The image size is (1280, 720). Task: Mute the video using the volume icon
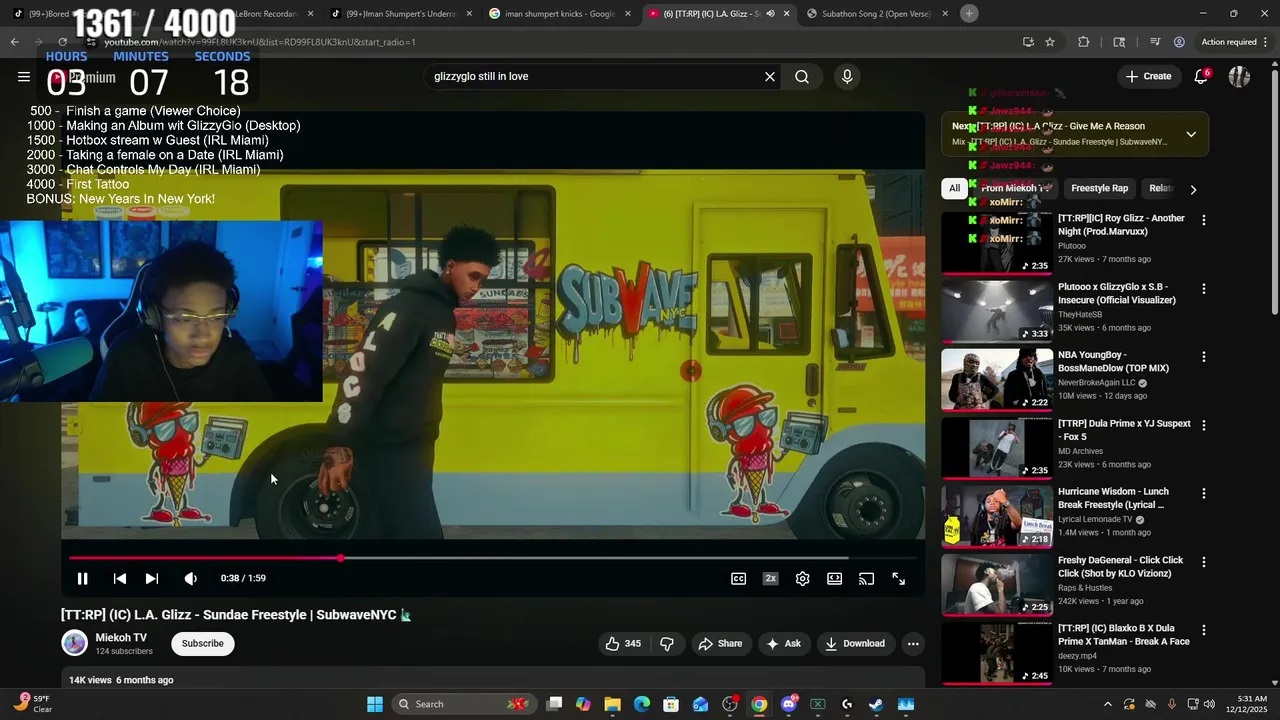pos(190,578)
